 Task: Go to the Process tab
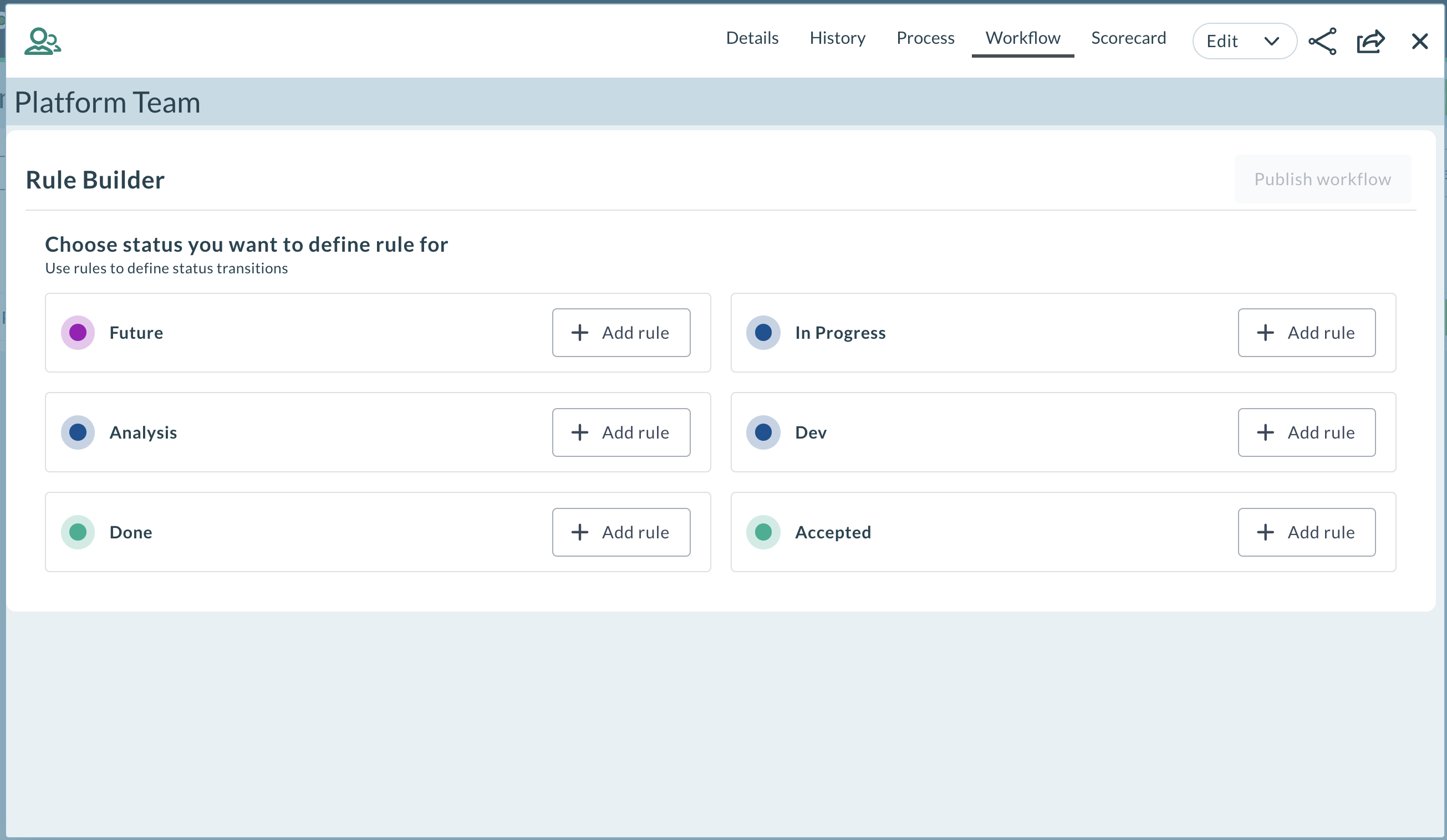tap(925, 38)
